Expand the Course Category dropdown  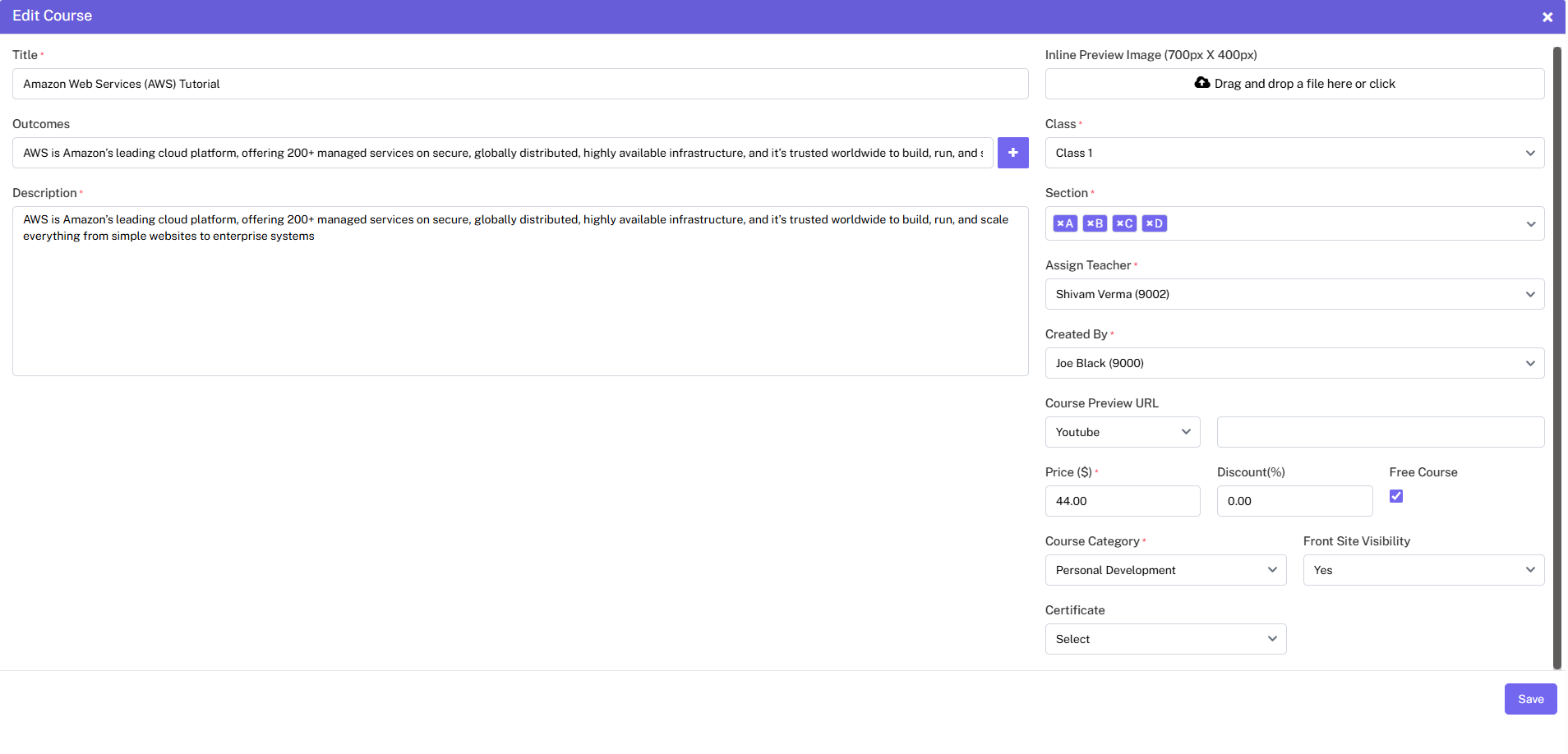[1164, 570]
